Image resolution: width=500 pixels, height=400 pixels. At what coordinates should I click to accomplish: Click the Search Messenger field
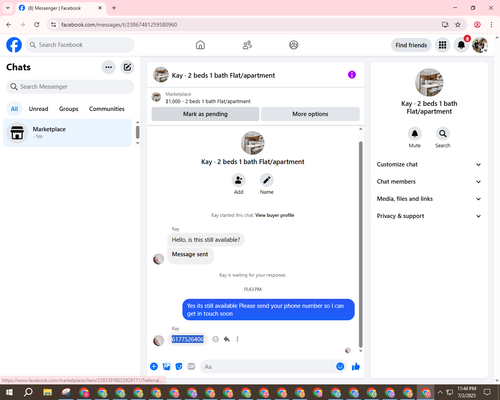[x=70, y=87]
